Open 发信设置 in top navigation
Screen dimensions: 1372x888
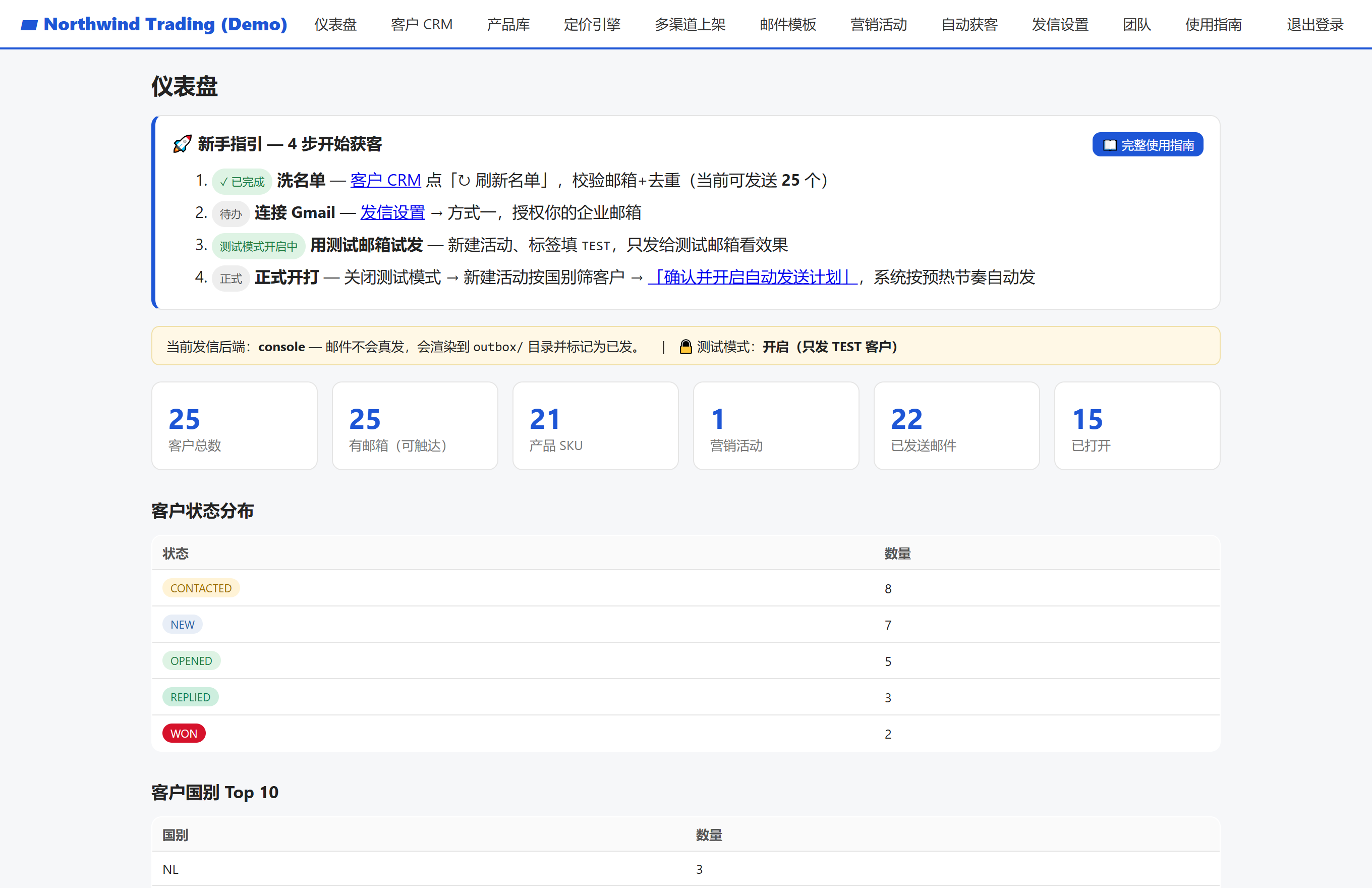pos(1060,24)
